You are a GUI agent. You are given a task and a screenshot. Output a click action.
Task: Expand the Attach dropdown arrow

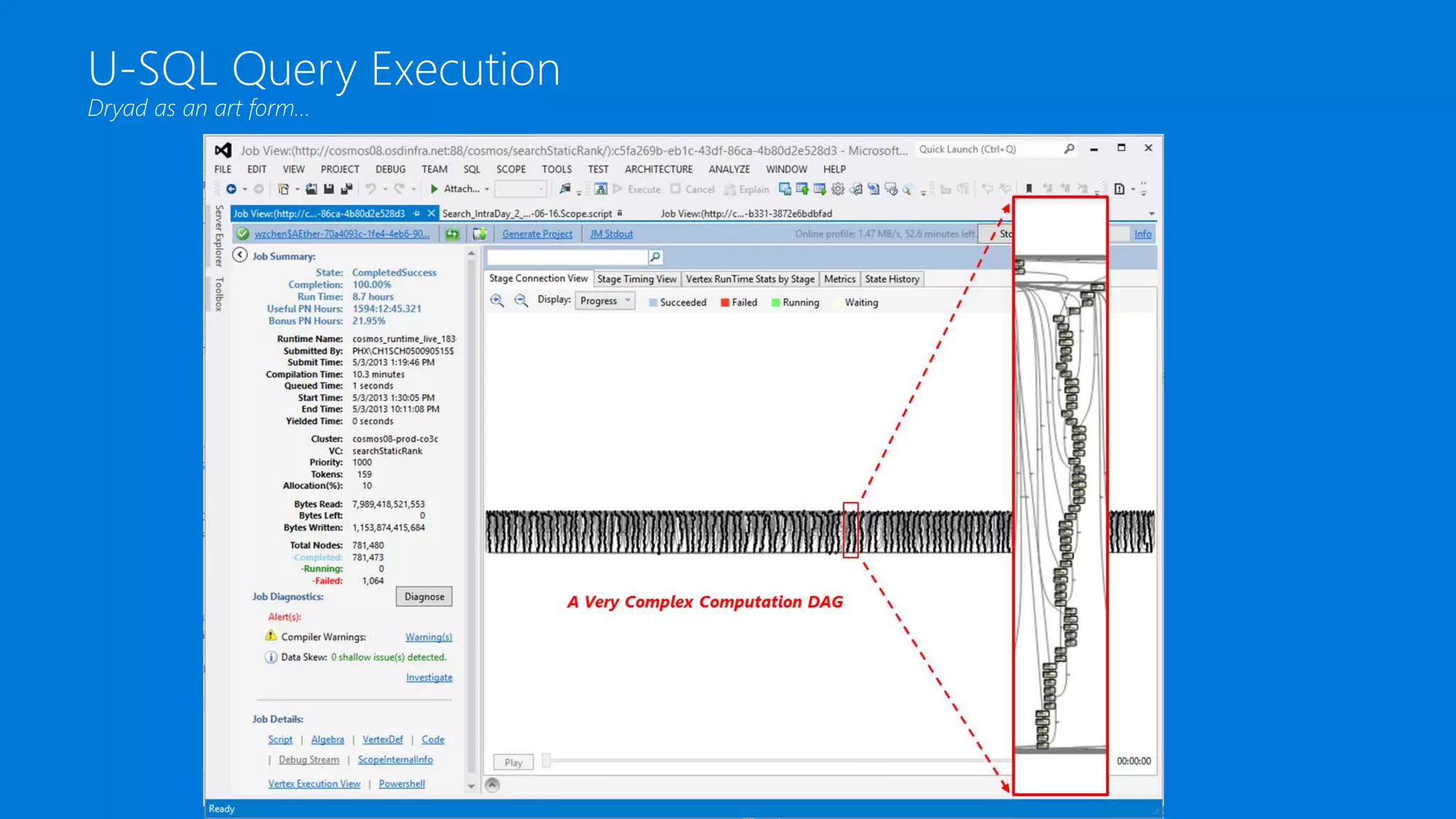487,190
